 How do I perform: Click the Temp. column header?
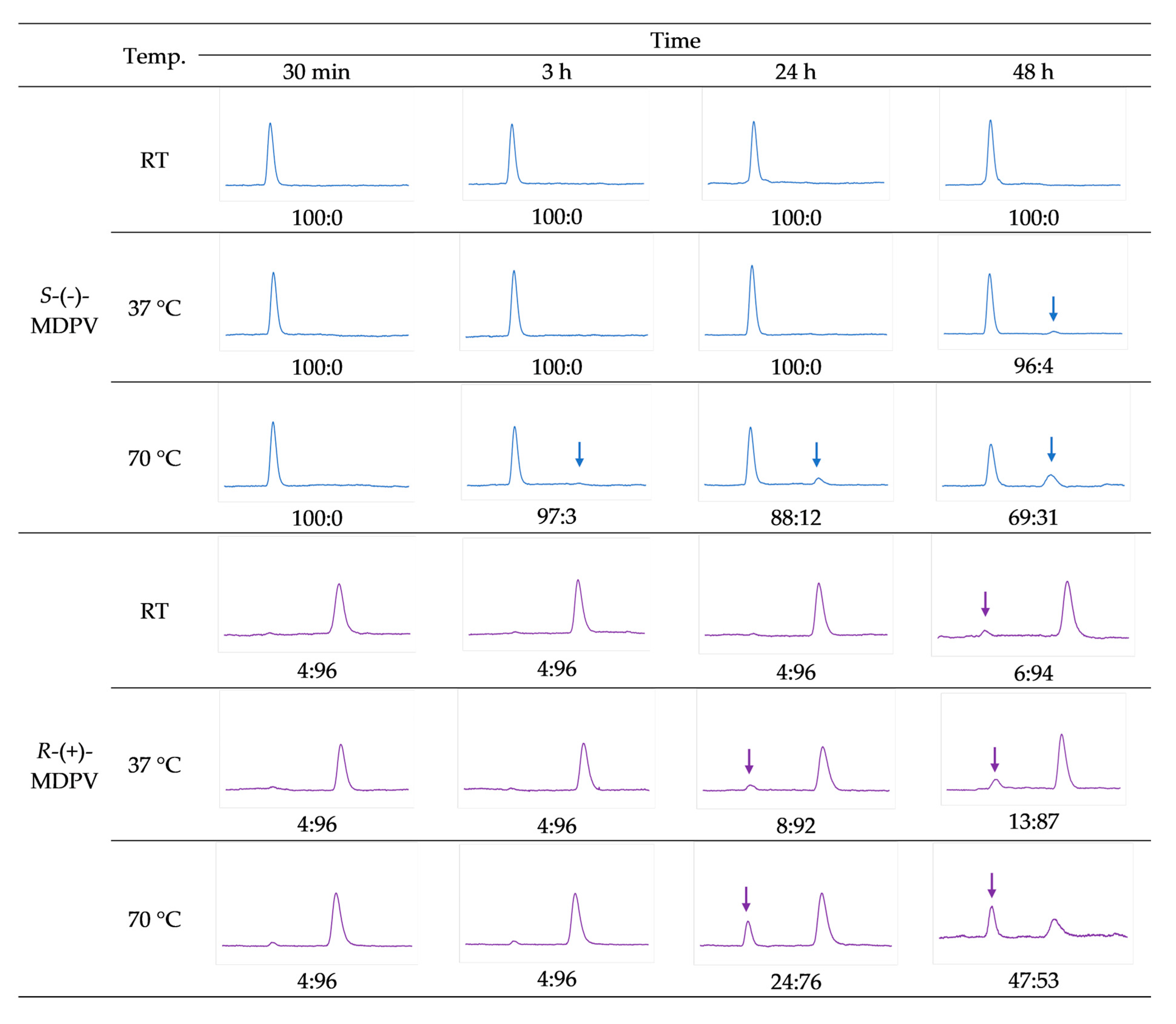pos(154,56)
